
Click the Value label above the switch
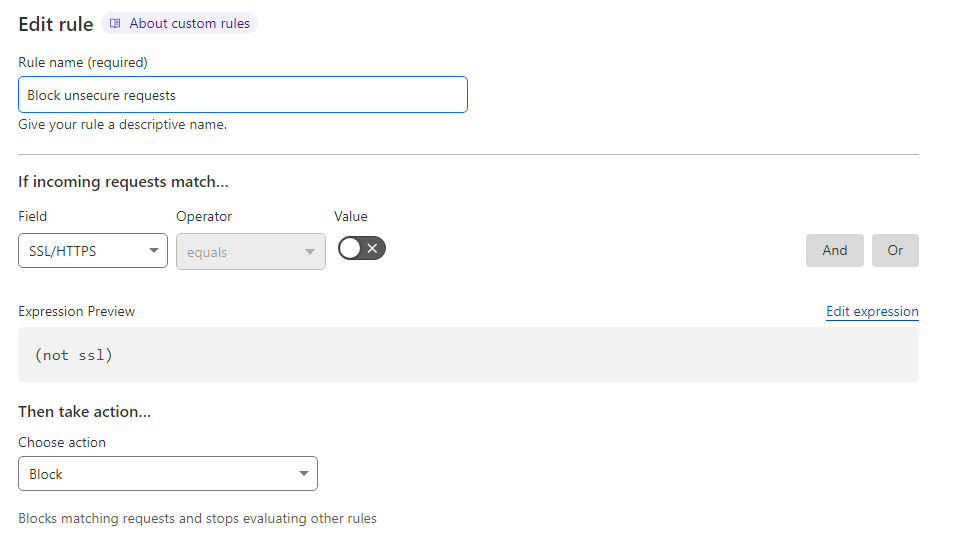click(351, 216)
